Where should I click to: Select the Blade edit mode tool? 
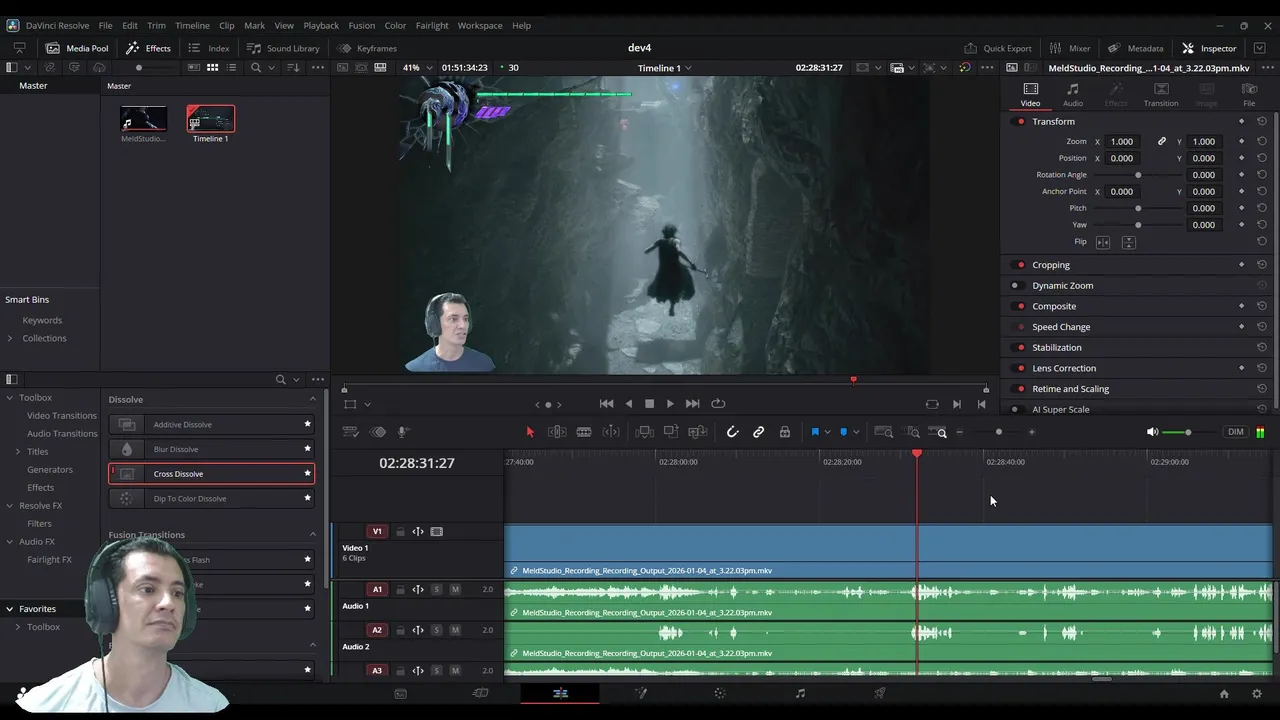coord(584,432)
